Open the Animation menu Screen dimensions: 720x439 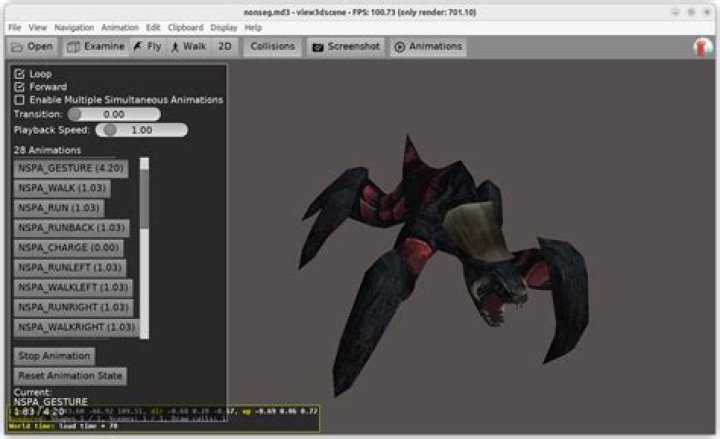[120, 28]
